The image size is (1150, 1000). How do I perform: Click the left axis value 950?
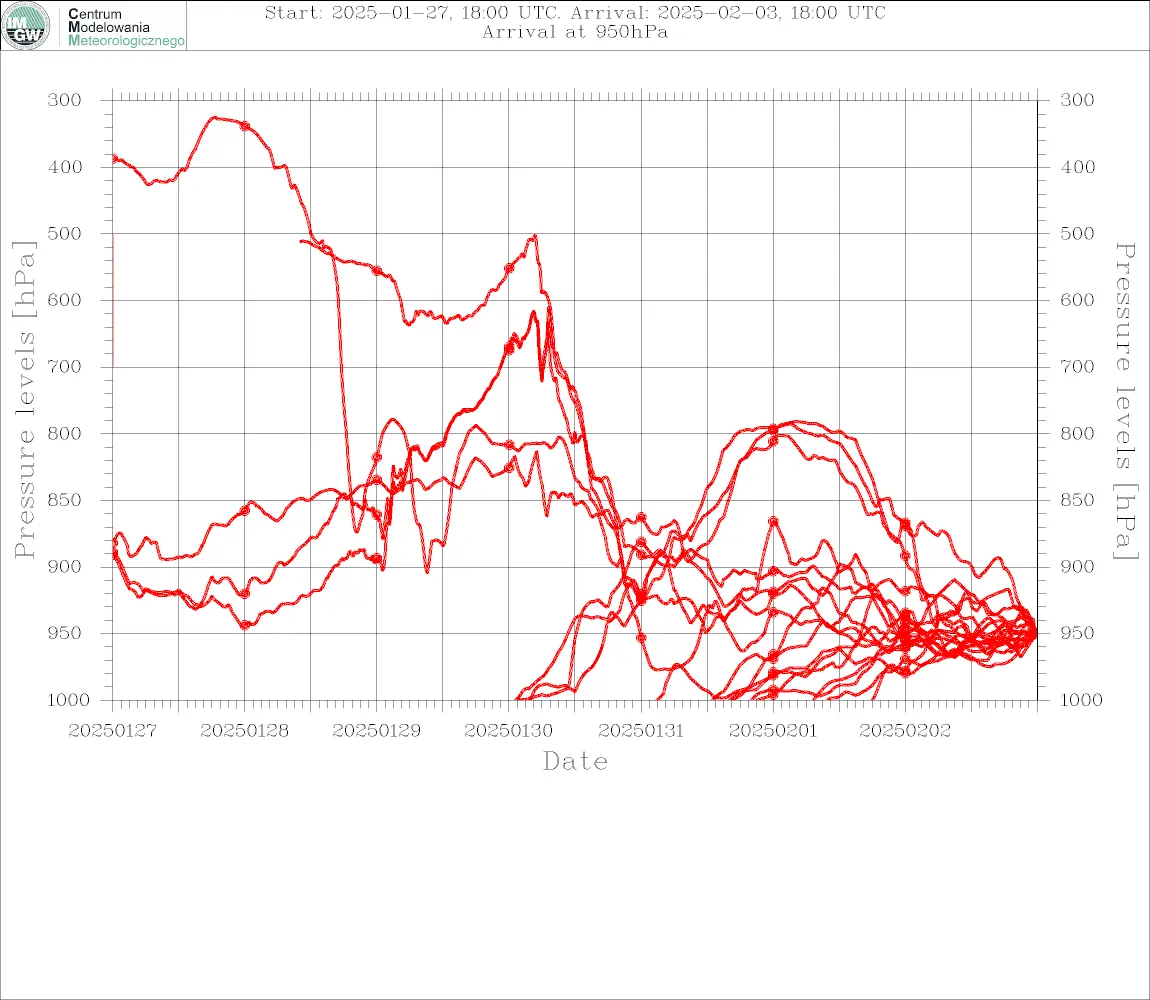pyautogui.click(x=65, y=632)
